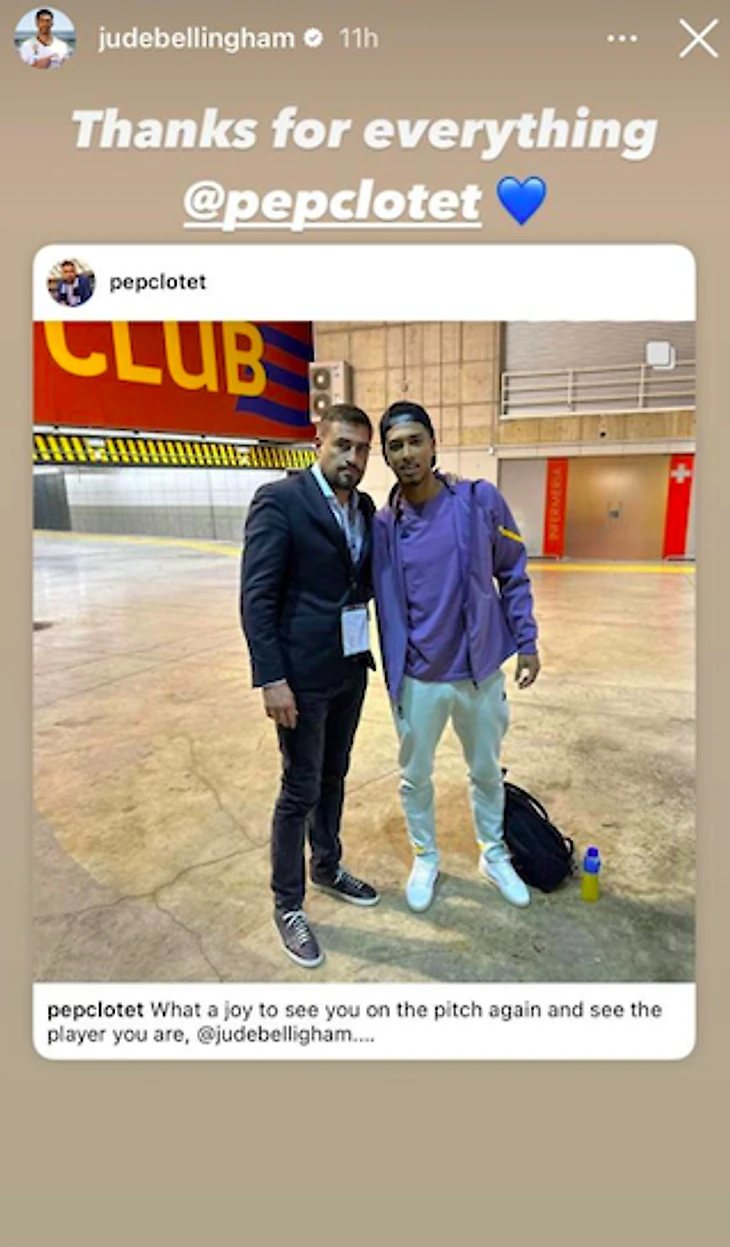Screen dimensions: 730x1247
Task: Tap the blue and yellow drink bottle
Action: (x=591, y=874)
